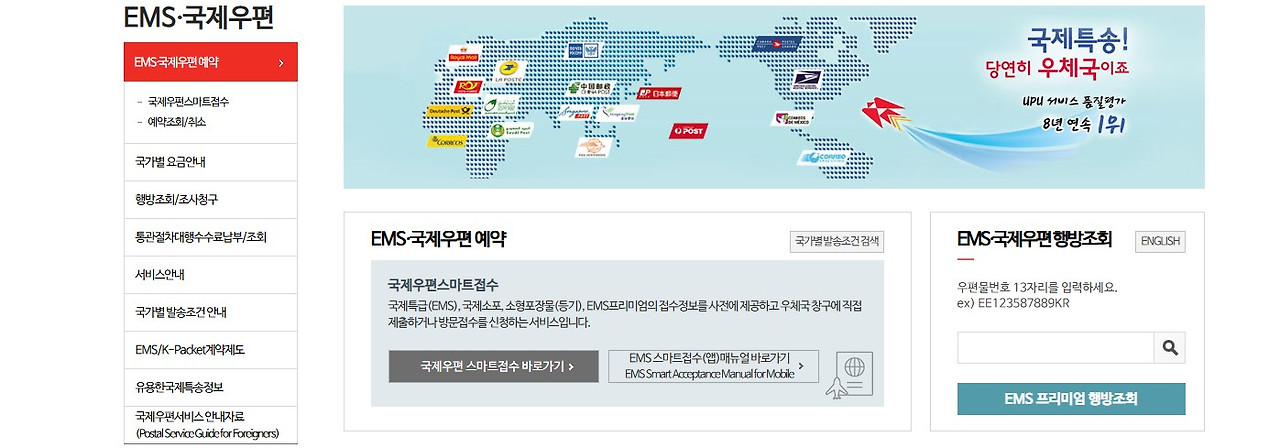
Task: Click the Posta Romana red logo
Action: click(x=469, y=87)
